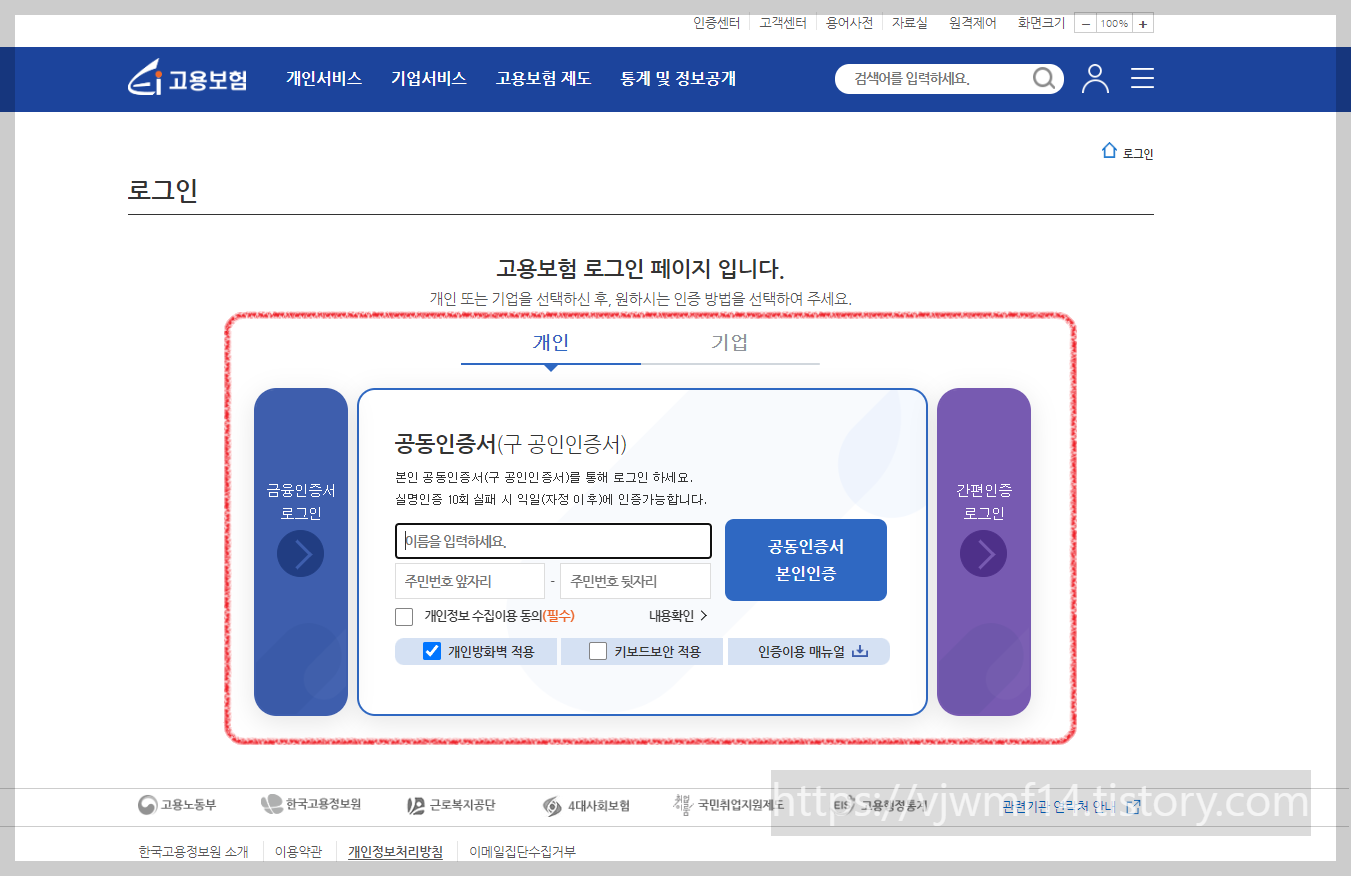Image resolution: width=1351 pixels, height=876 pixels.
Task: Increase screen size with plus button
Action: [1142, 23]
